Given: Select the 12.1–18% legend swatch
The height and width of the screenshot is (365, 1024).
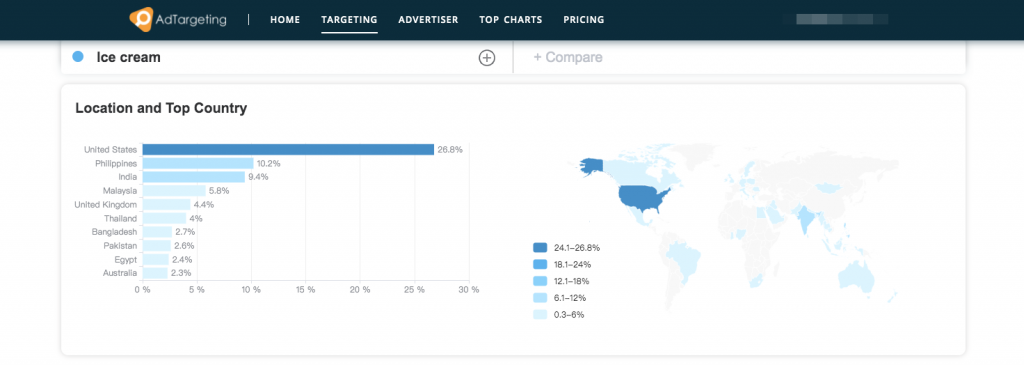Looking at the screenshot, I should pyautogui.click(x=540, y=281).
